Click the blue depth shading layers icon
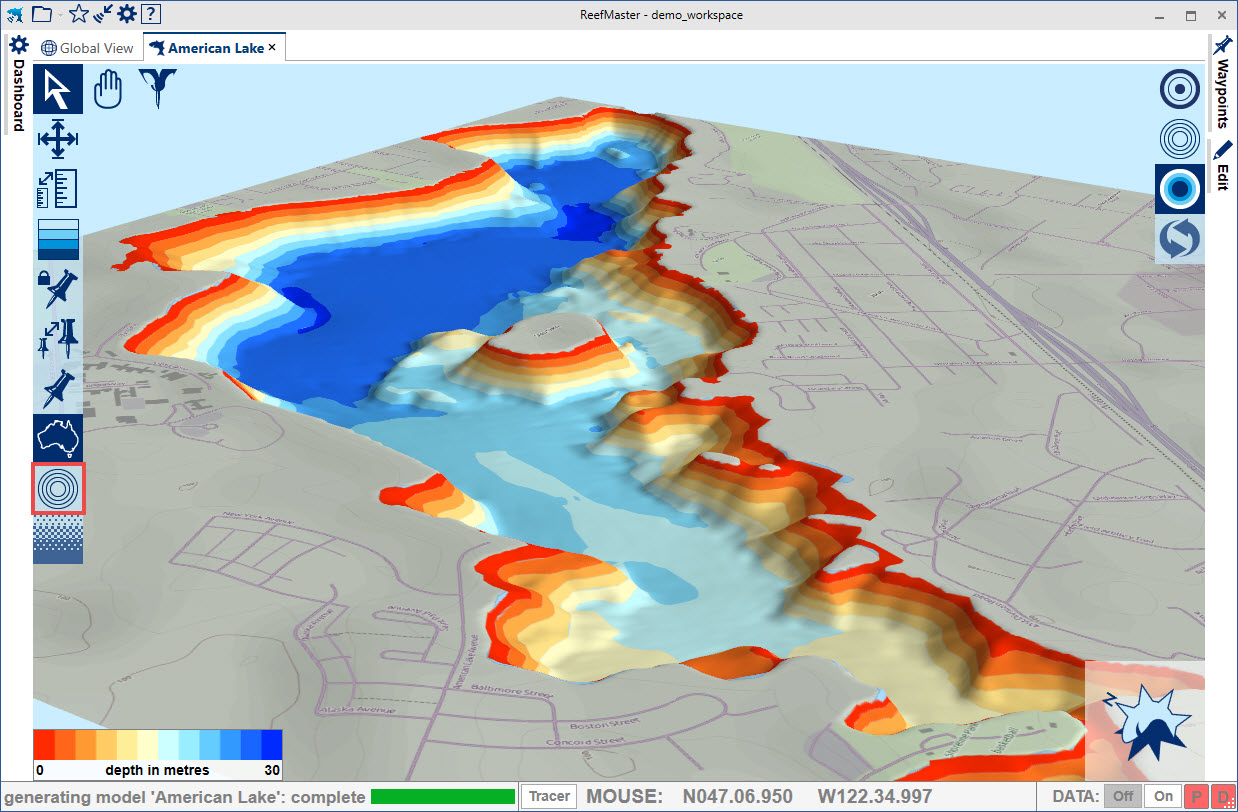This screenshot has width=1238, height=812. (58, 240)
